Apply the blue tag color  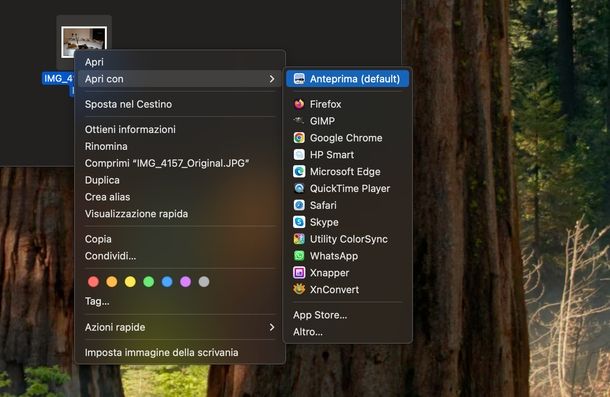pyautogui.click(x=167, y=281)
